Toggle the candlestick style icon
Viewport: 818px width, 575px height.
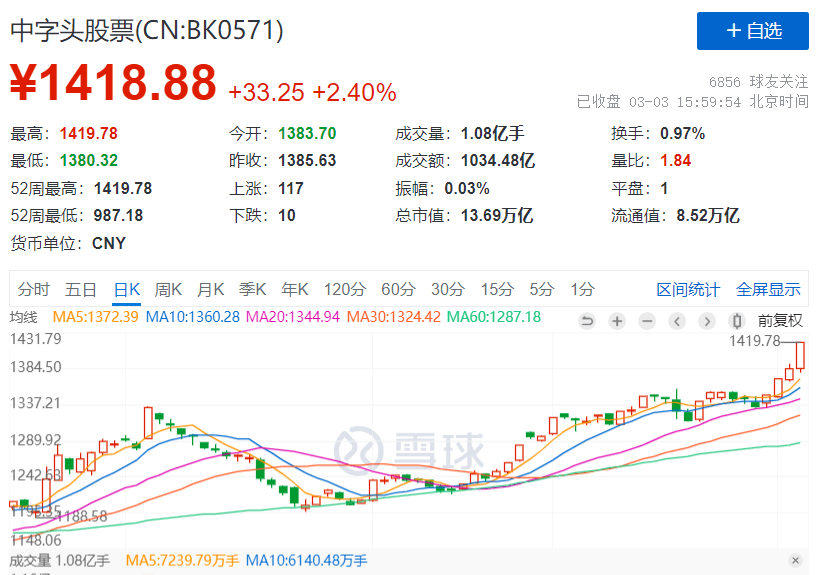[737, 321]
